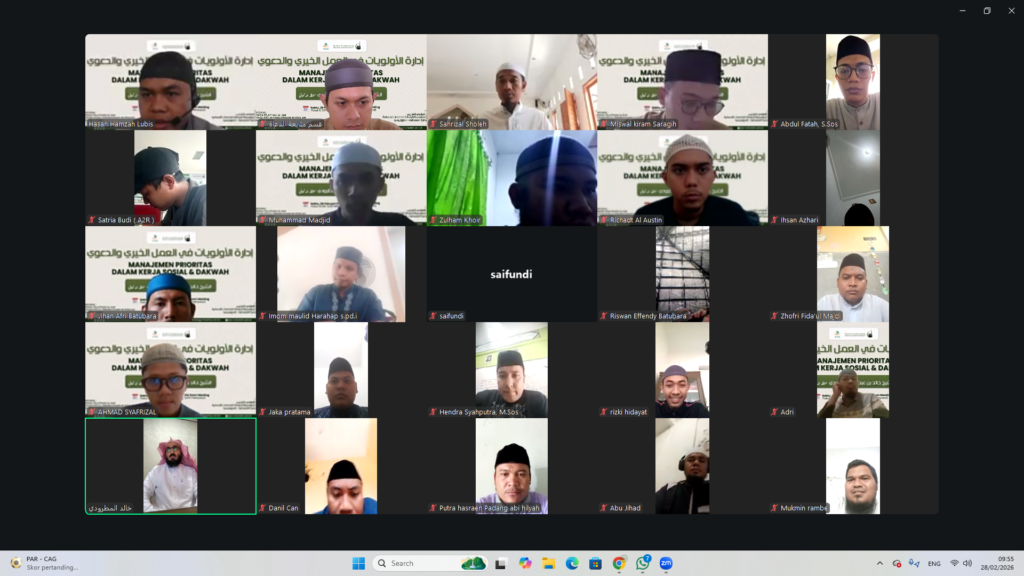Select the green-highlighted active speaker video tile
The image size is (1024, 576).
click(x=170, y=465)
